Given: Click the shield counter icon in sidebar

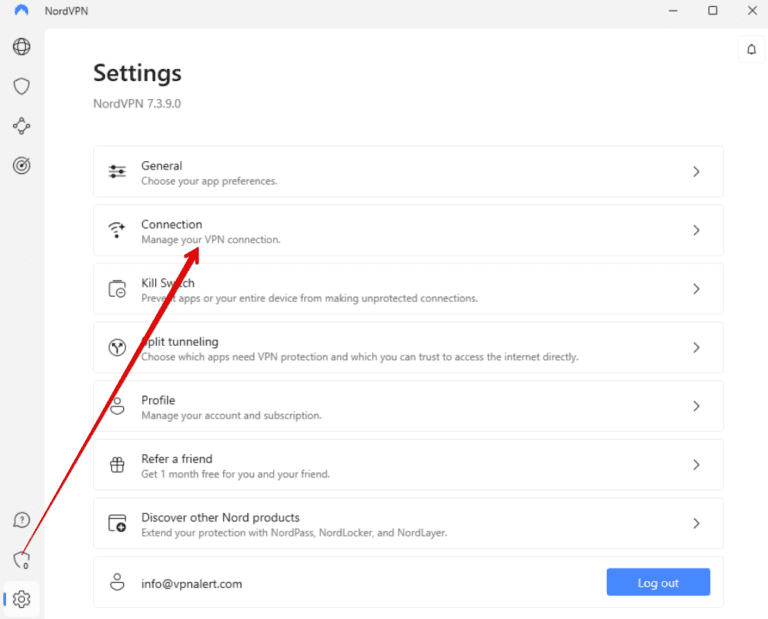Looking at the screenshot, I should 21,560.
